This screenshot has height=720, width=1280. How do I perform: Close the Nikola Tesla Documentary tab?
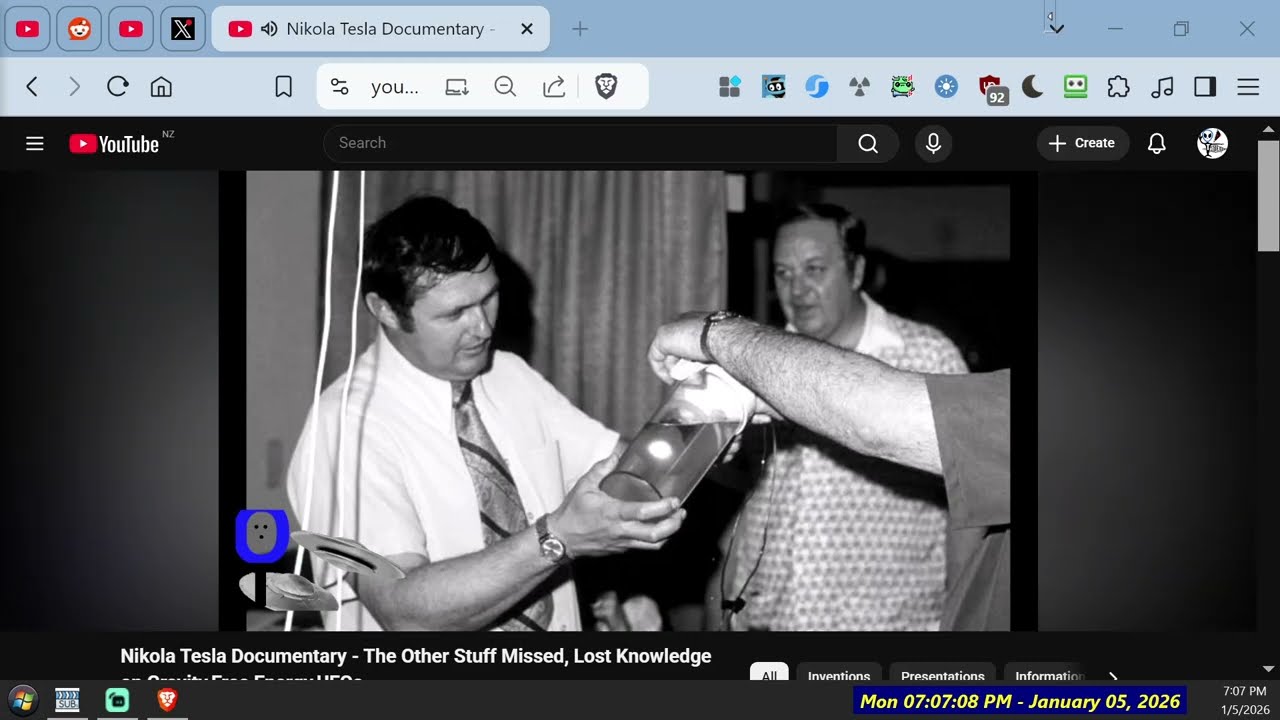(527, 29)
